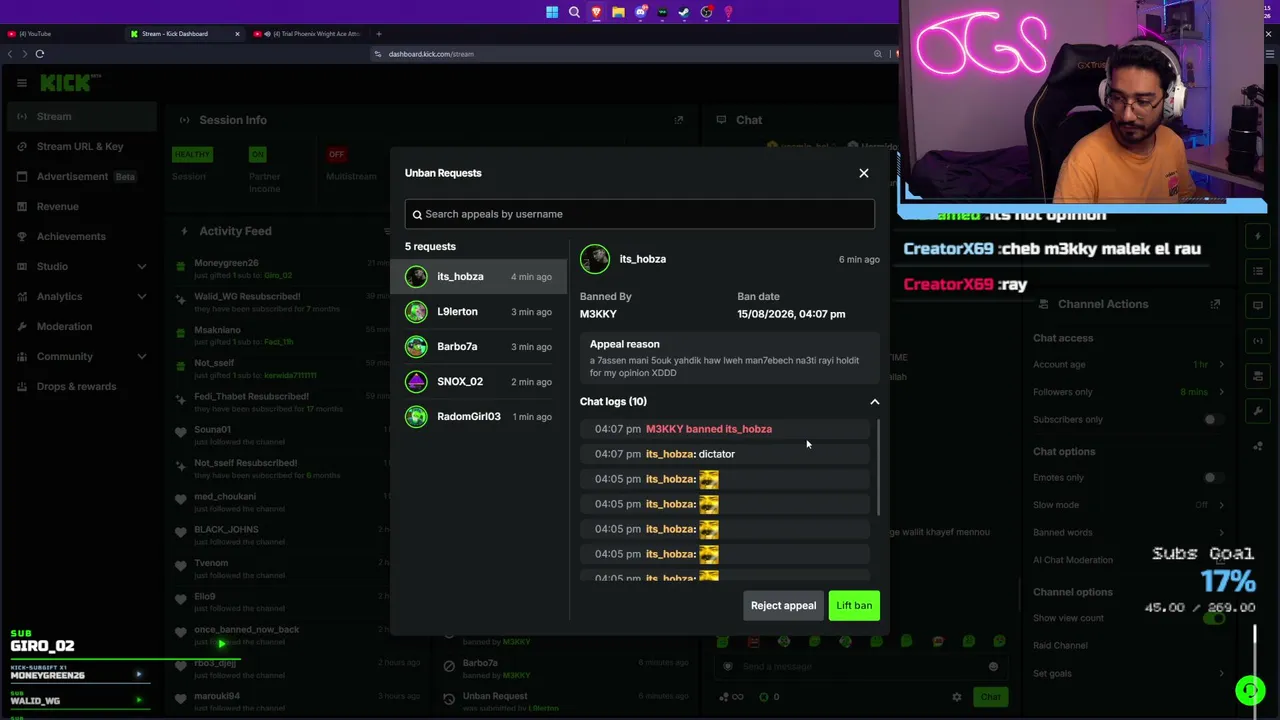The width and height of the screenshot is (1280, 720).
Task: Open OBS Studio from taskbar
Action: (706, 12)
